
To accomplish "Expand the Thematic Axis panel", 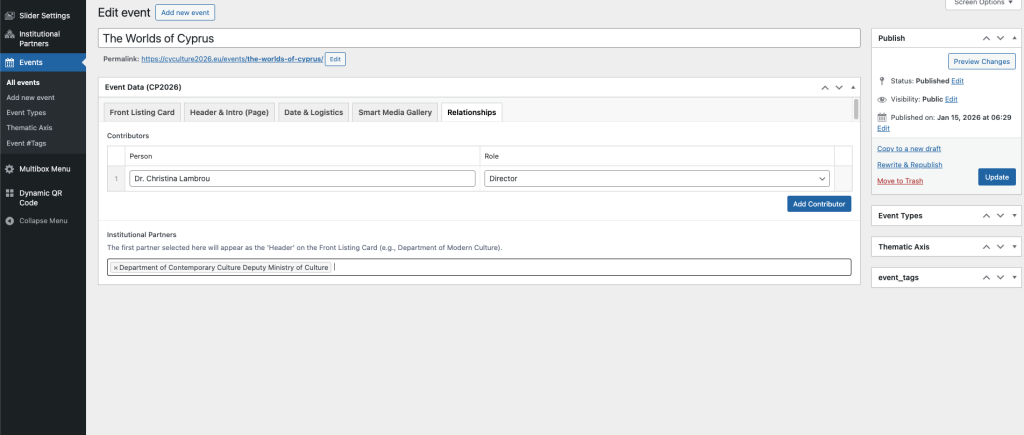I will pyautogui.click(x=1014, y=246).
